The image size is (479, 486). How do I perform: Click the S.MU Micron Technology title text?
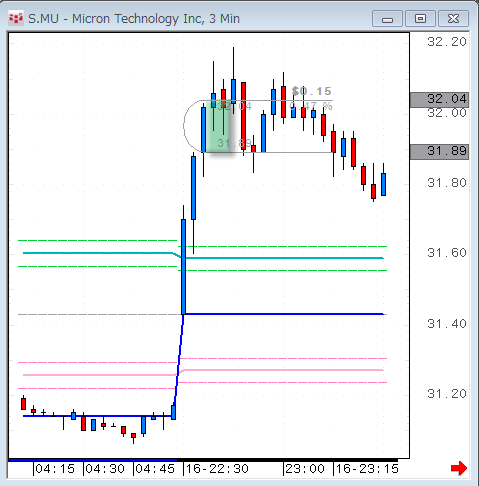(134, 19)
